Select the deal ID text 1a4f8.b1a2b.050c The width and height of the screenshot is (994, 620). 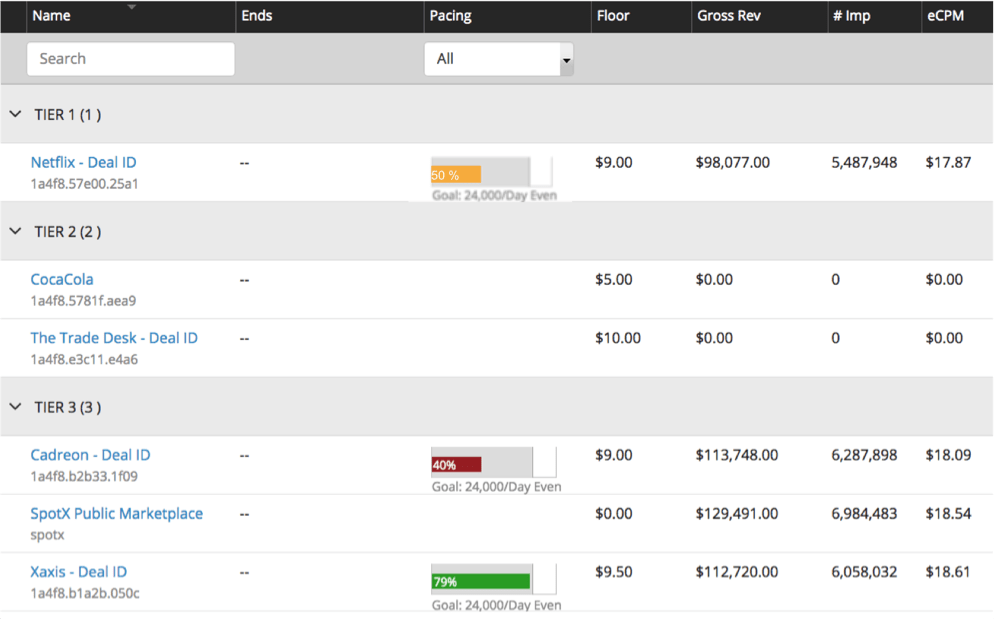[x=85, y=593]
